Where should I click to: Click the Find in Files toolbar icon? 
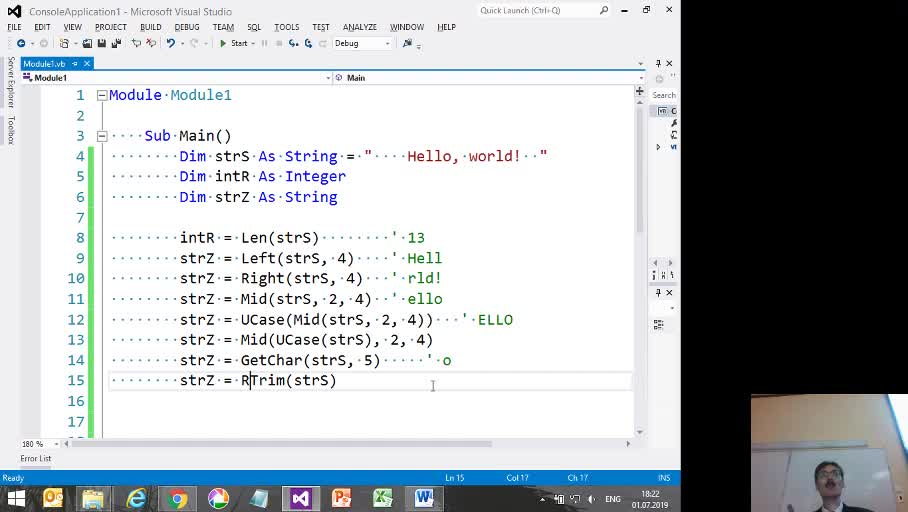407,43
